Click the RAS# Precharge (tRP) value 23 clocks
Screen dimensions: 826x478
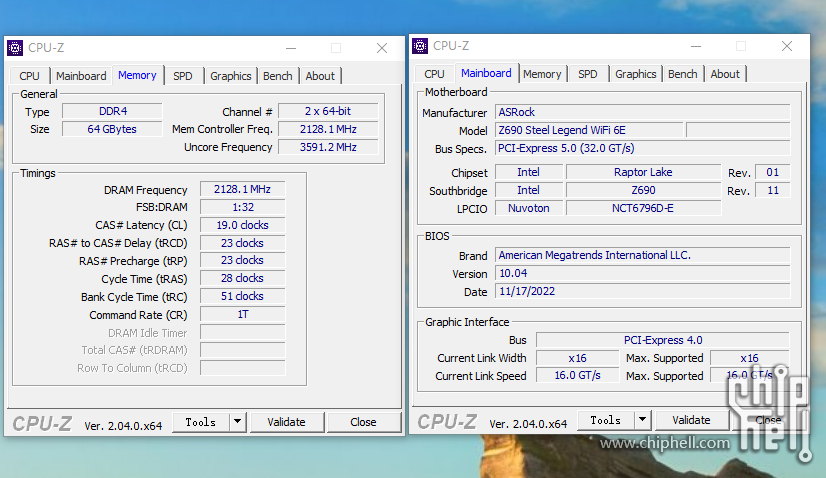pyautogui.click(x=242, y=260)
